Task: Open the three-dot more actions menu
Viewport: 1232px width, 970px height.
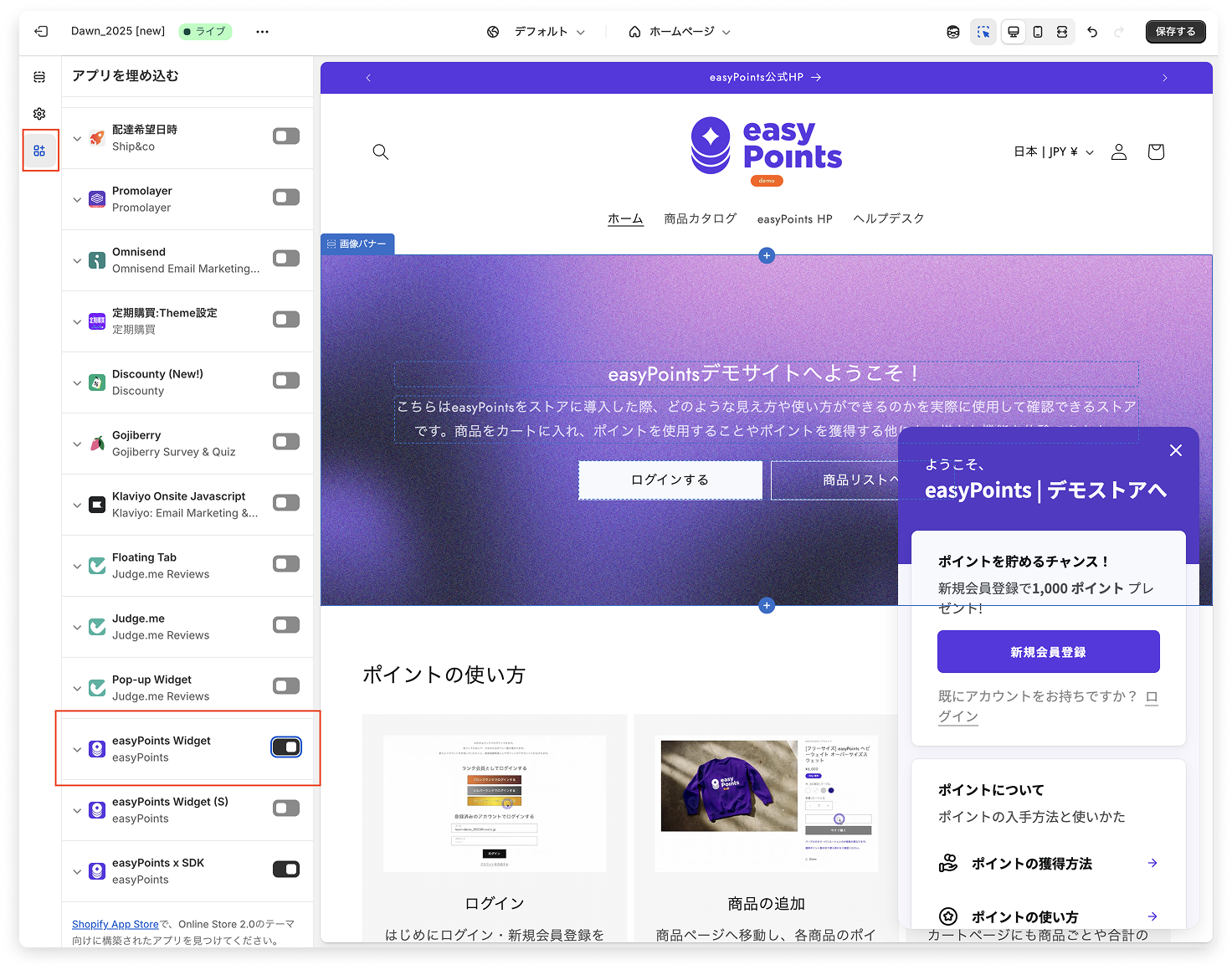Action: (262, 31)
